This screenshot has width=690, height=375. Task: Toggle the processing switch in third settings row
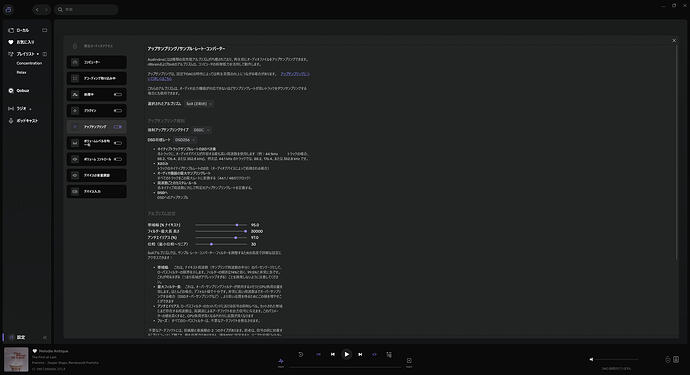tap(117, 95)
